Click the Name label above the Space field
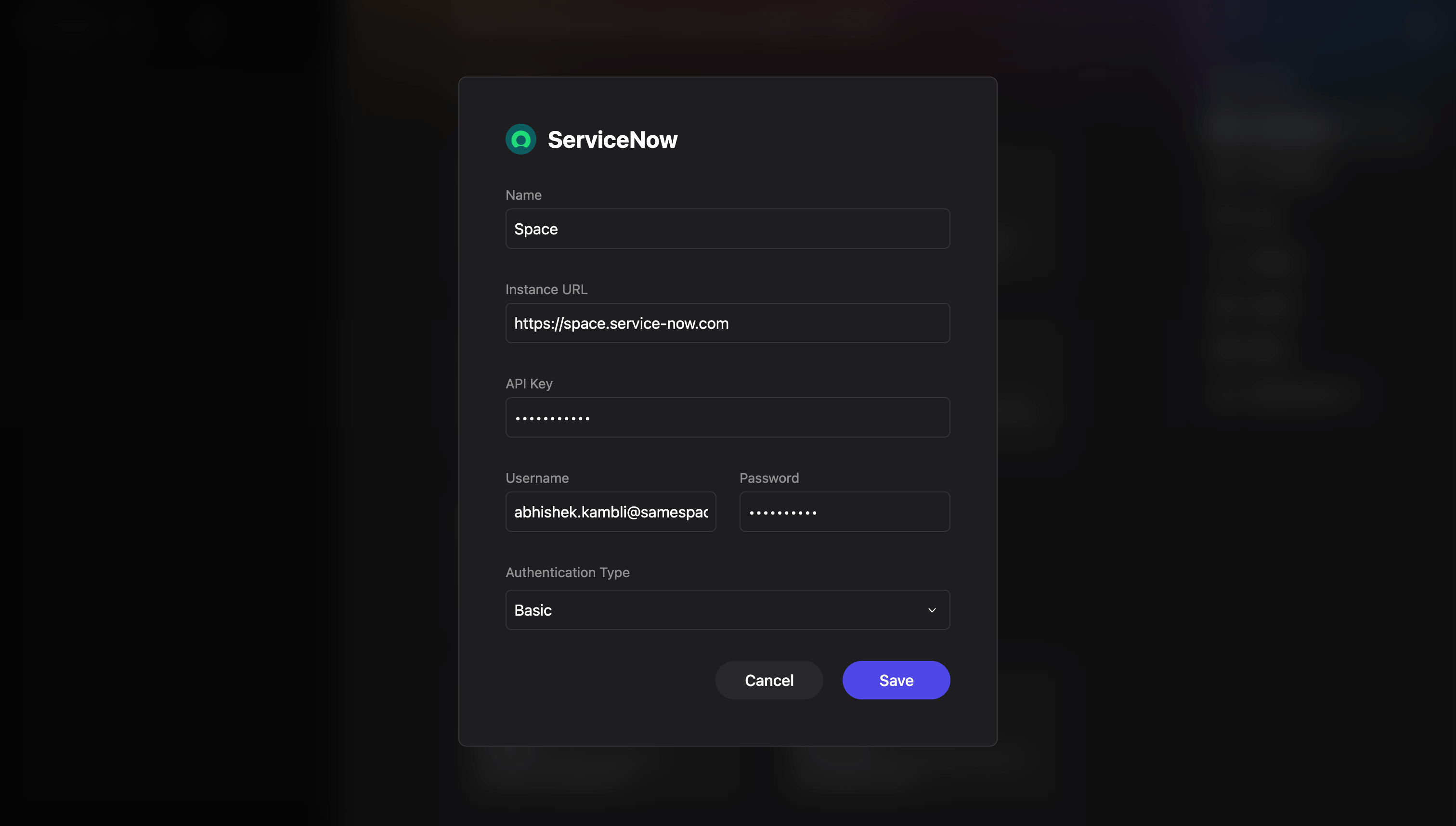Viewport: 1456px width, 826px height. pyautogui.click(x=523, y=194)
